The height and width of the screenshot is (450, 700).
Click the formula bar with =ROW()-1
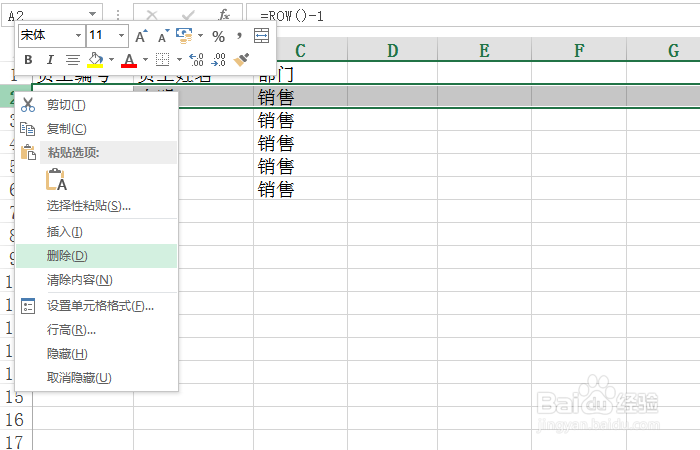tap(473, 16)
